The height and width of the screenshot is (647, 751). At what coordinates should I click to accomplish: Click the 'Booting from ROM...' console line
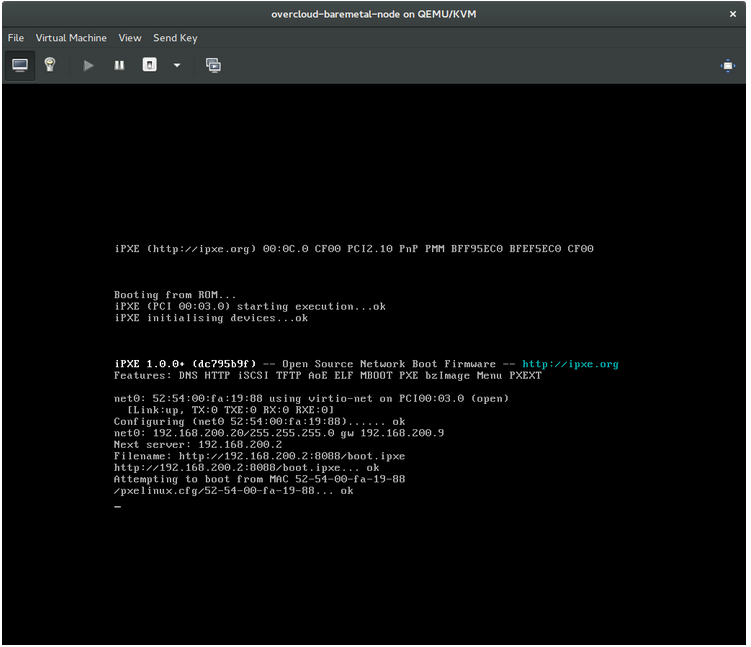(176, 295)
